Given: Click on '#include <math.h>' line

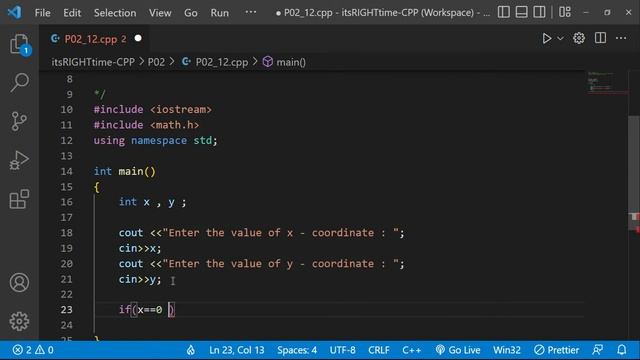Looking at the screenshot, I should (x=146, y=125).
